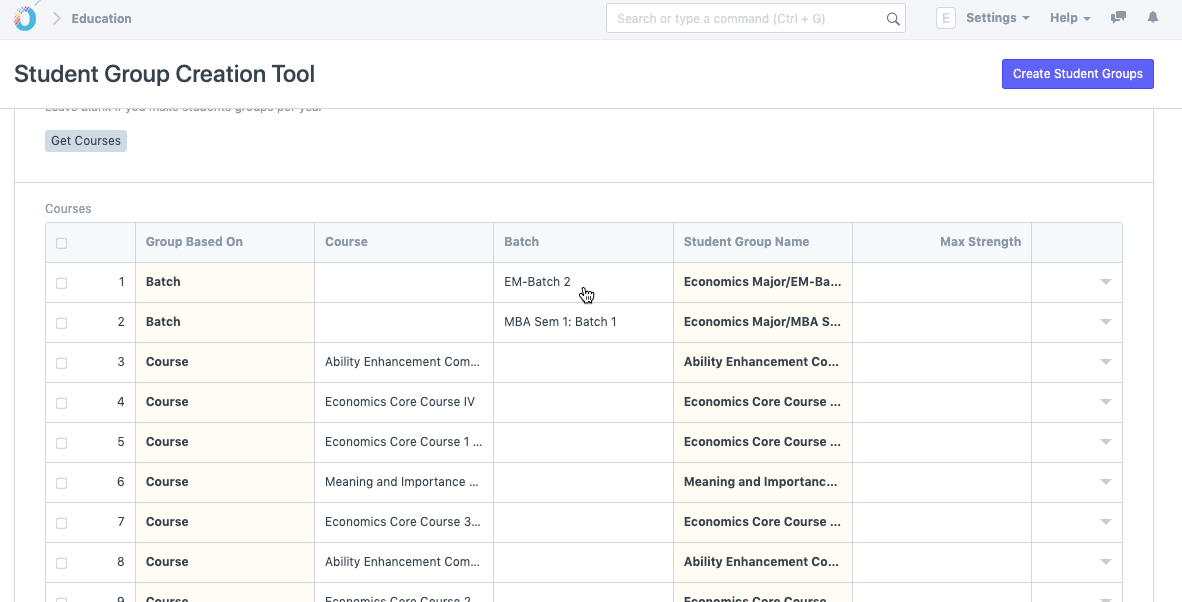1182x602 pixels.
Task: Open the Help menu
Action: pos(1069,18)
